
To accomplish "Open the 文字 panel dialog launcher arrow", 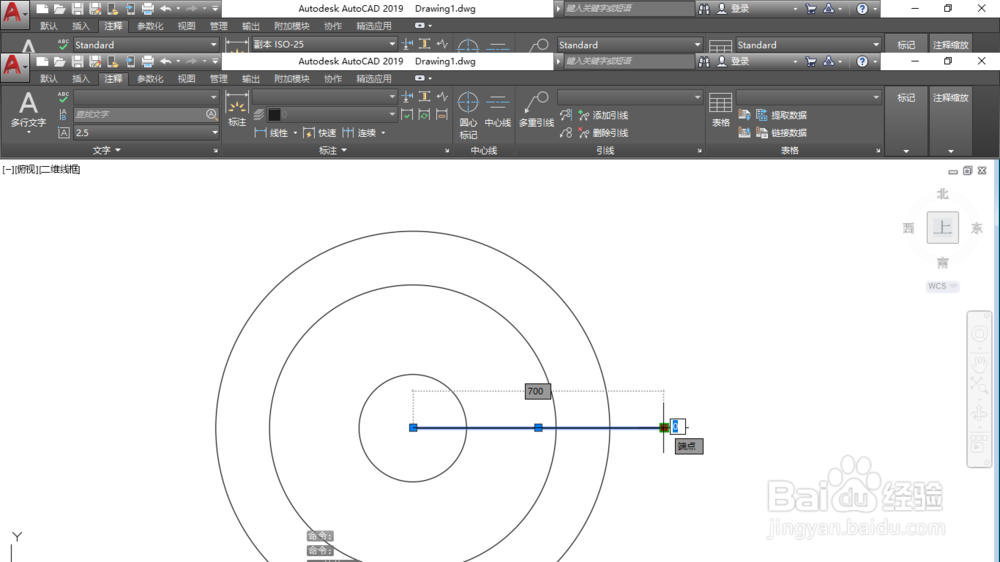I will click(x=216, y=151).
